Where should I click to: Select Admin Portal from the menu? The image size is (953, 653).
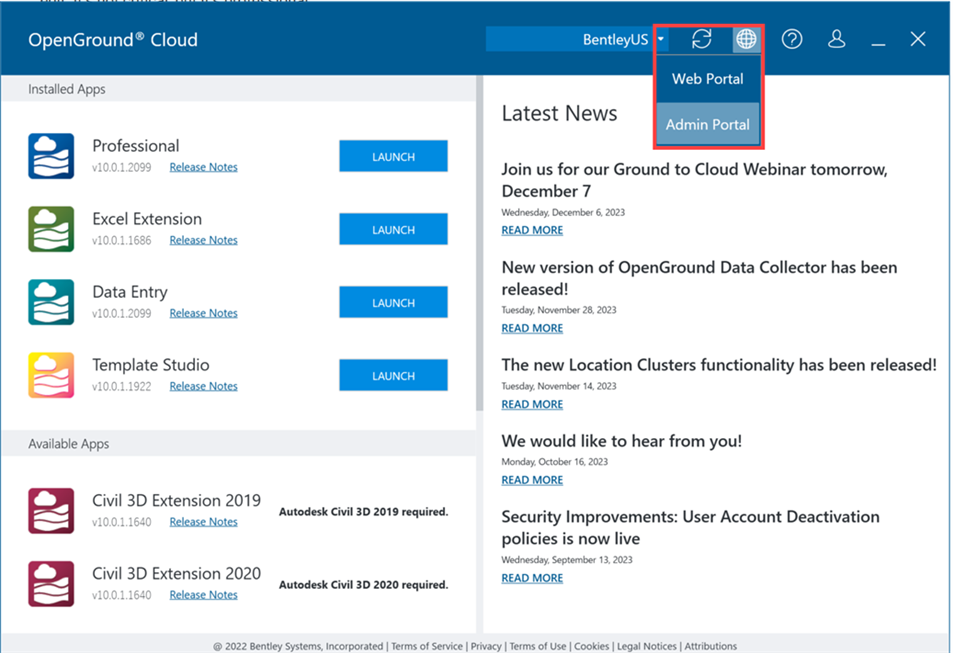707,124
